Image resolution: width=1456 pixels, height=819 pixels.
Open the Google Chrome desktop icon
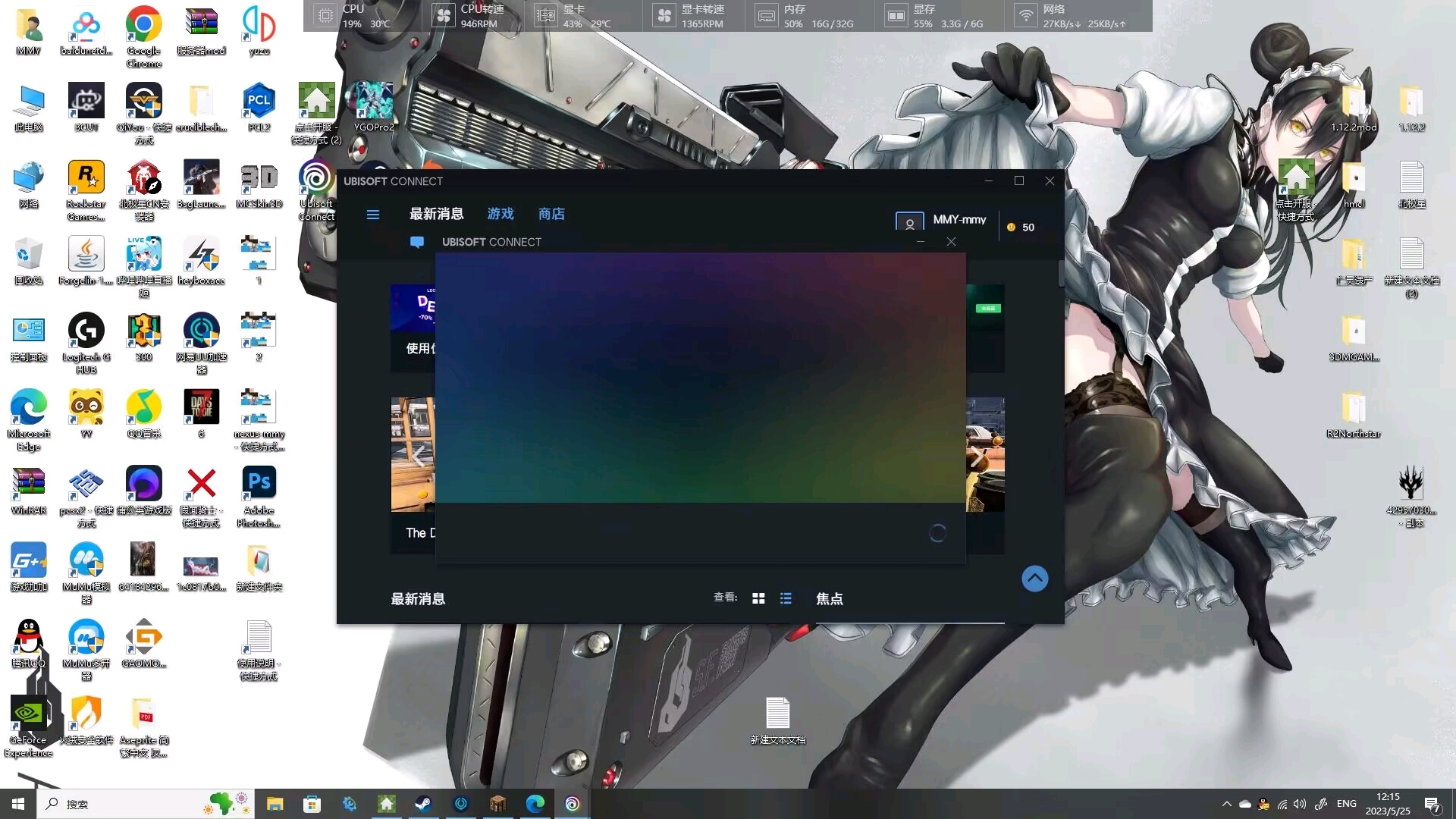tap(143, 36)
